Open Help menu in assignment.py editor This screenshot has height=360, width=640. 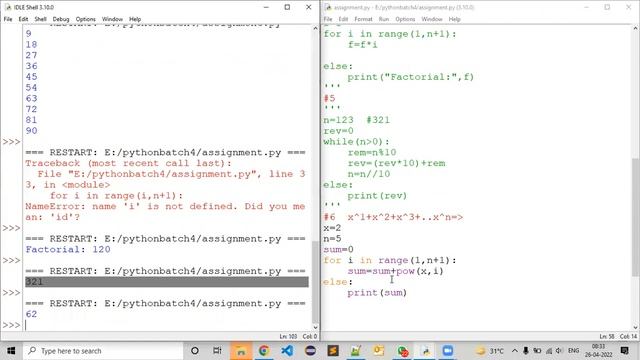454,19
